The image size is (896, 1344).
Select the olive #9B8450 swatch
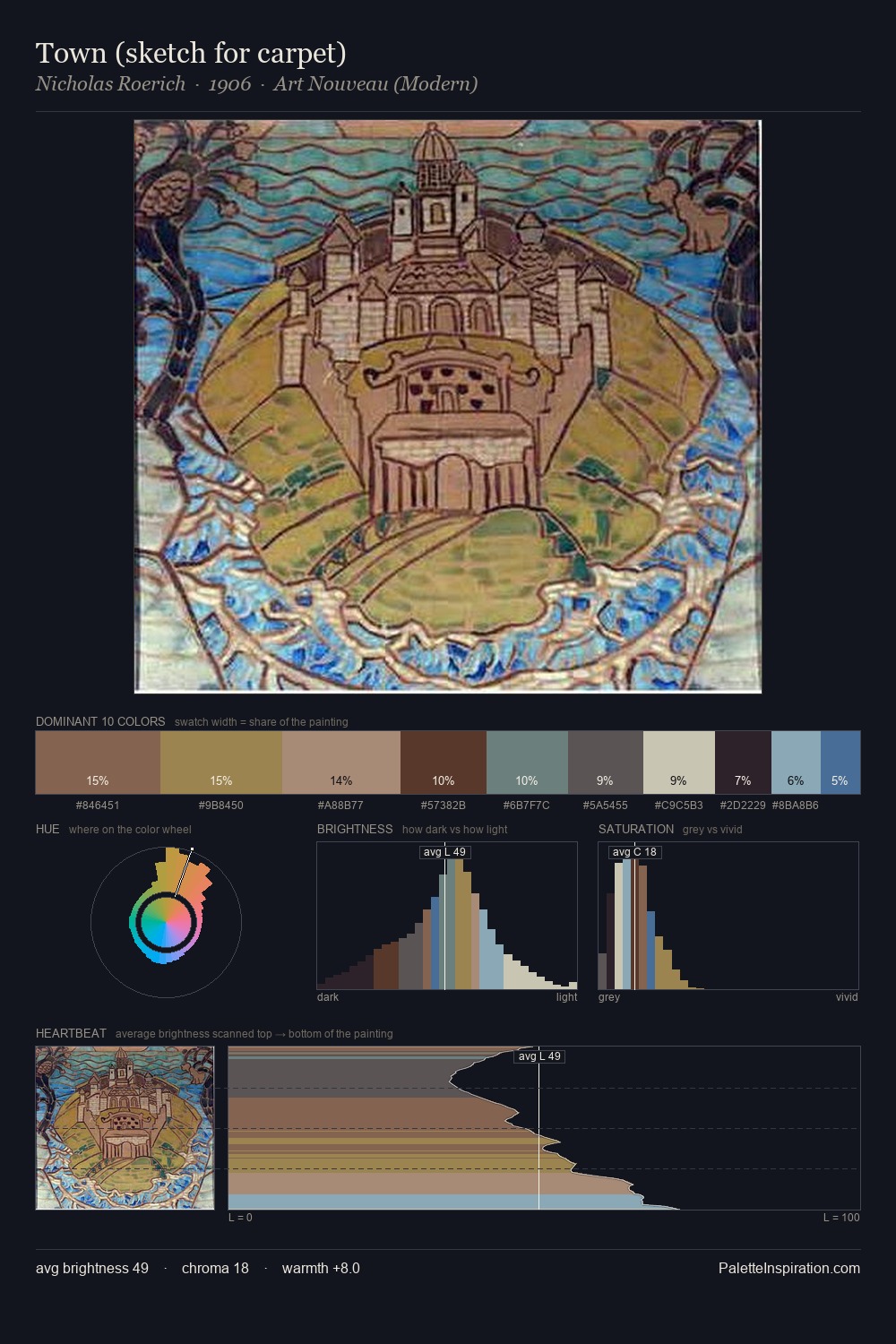tap(221, 762)
